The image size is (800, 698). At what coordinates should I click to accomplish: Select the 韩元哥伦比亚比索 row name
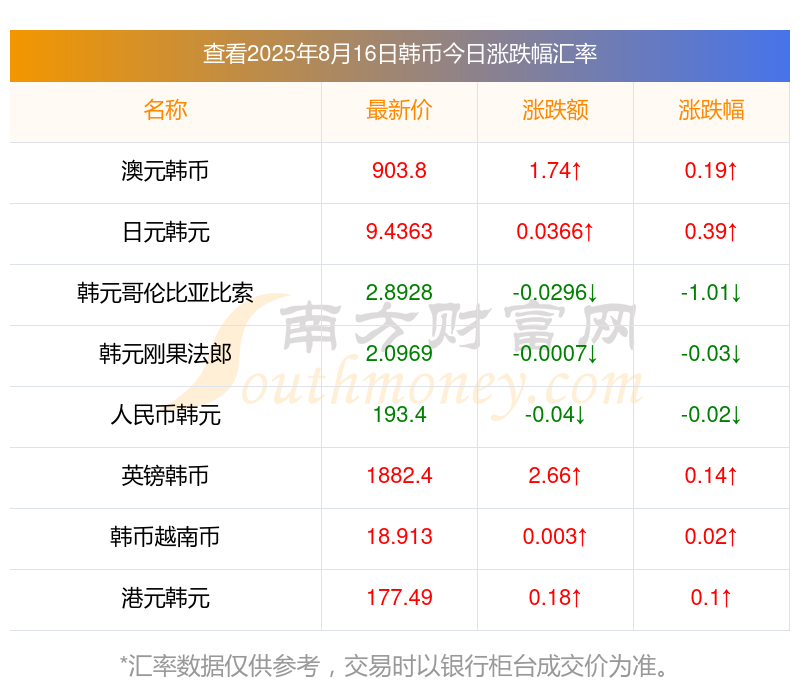165,293
